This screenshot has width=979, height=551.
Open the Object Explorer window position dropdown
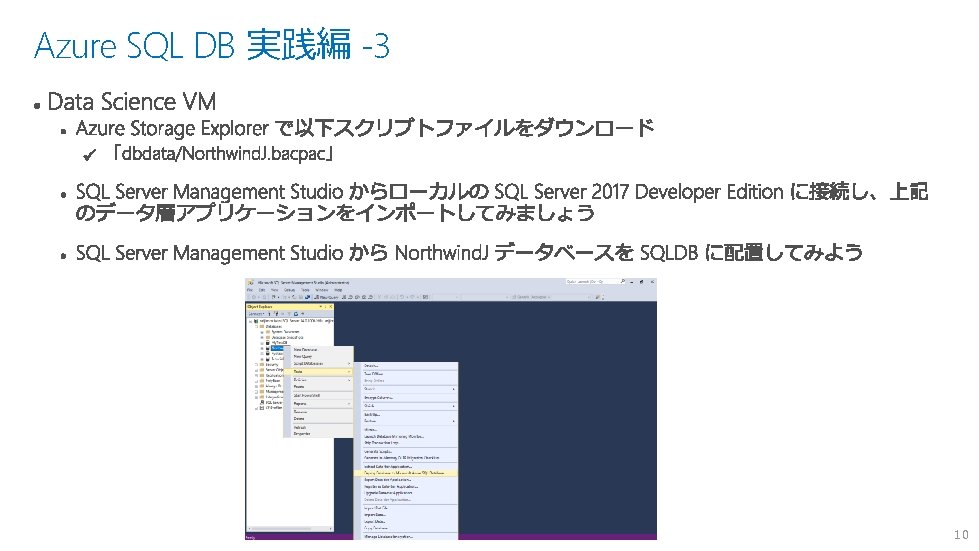321,306
